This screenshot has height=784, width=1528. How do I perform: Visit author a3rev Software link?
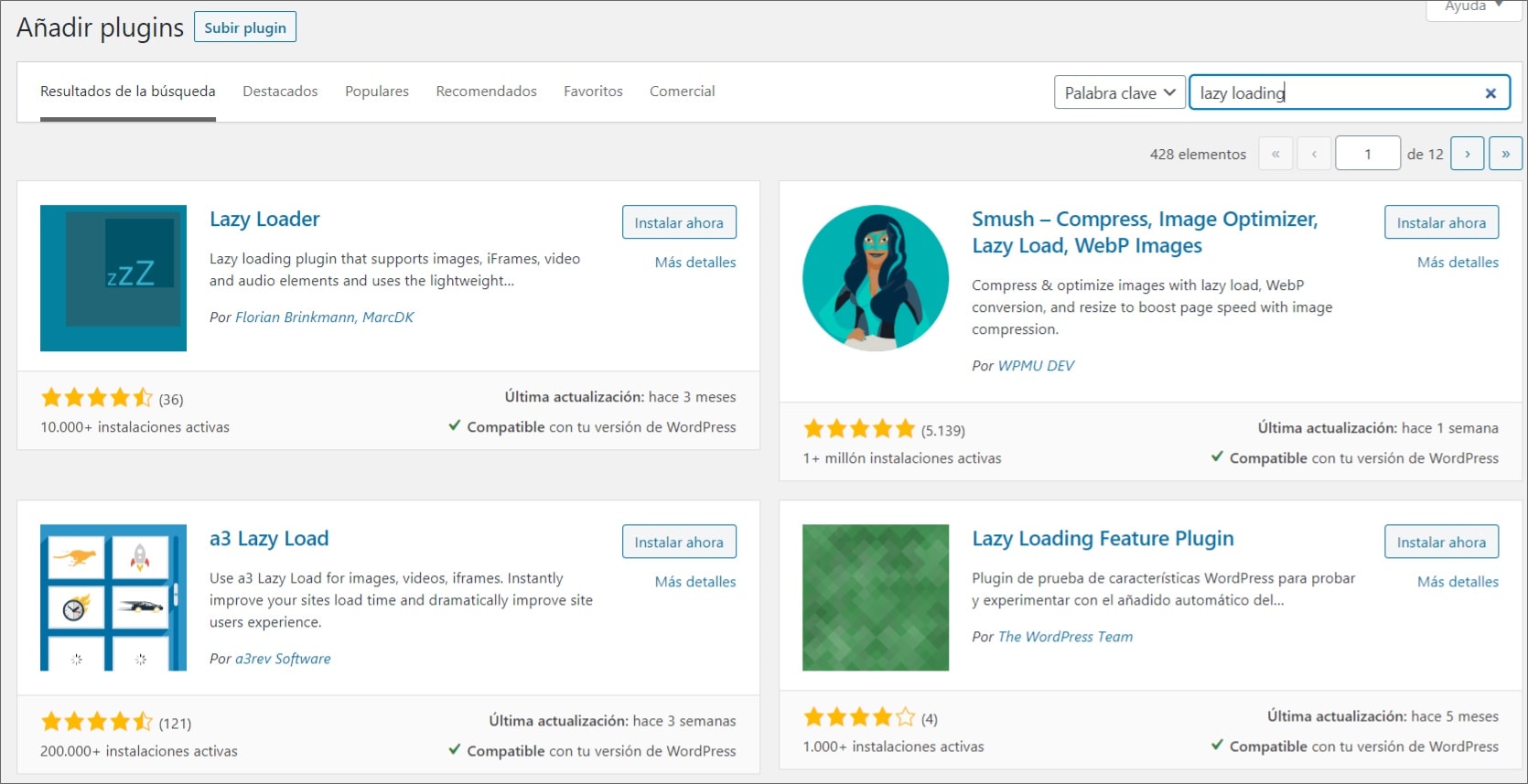(x=283, y=659)
